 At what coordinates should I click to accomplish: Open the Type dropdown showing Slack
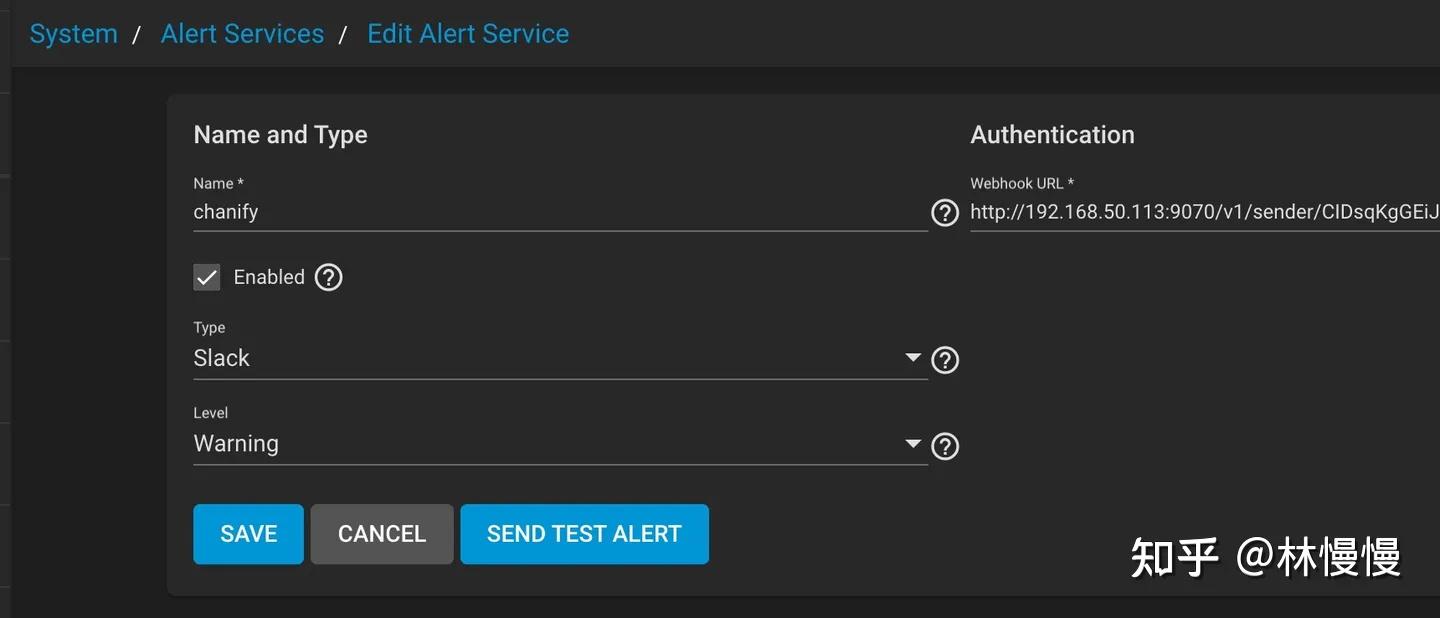pyautogui.click(x=560, y=359)
